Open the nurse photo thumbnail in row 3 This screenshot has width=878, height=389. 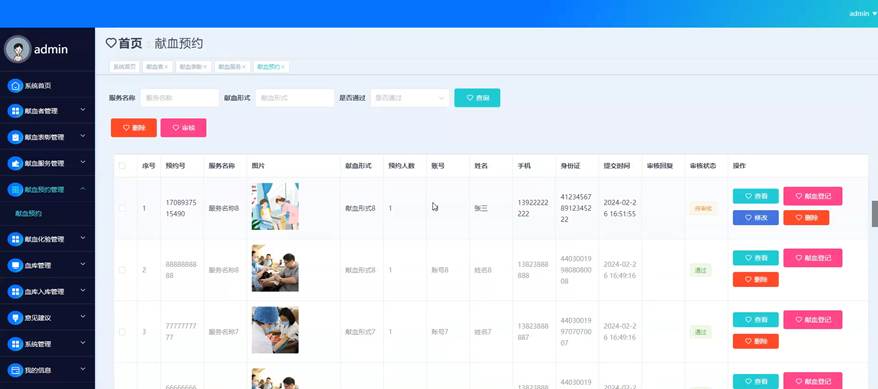pyautogui.click(x=275, y=330)
